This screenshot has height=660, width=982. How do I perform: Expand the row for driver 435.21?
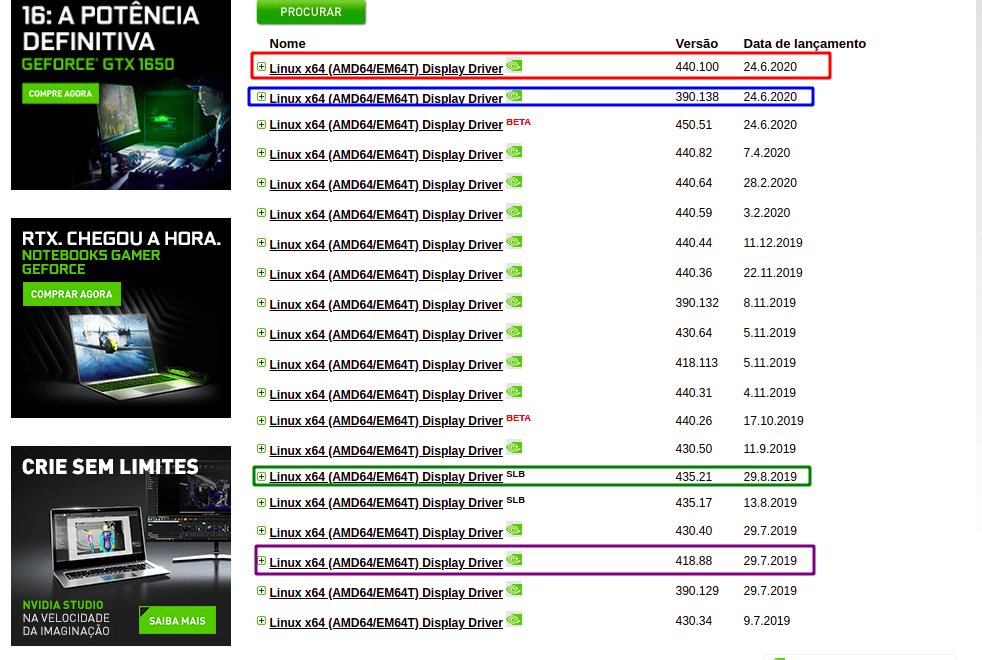(262, 477)
